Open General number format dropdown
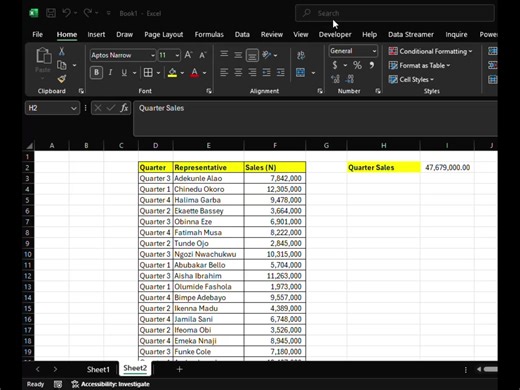520x390 pixels. tap(374, 51)
